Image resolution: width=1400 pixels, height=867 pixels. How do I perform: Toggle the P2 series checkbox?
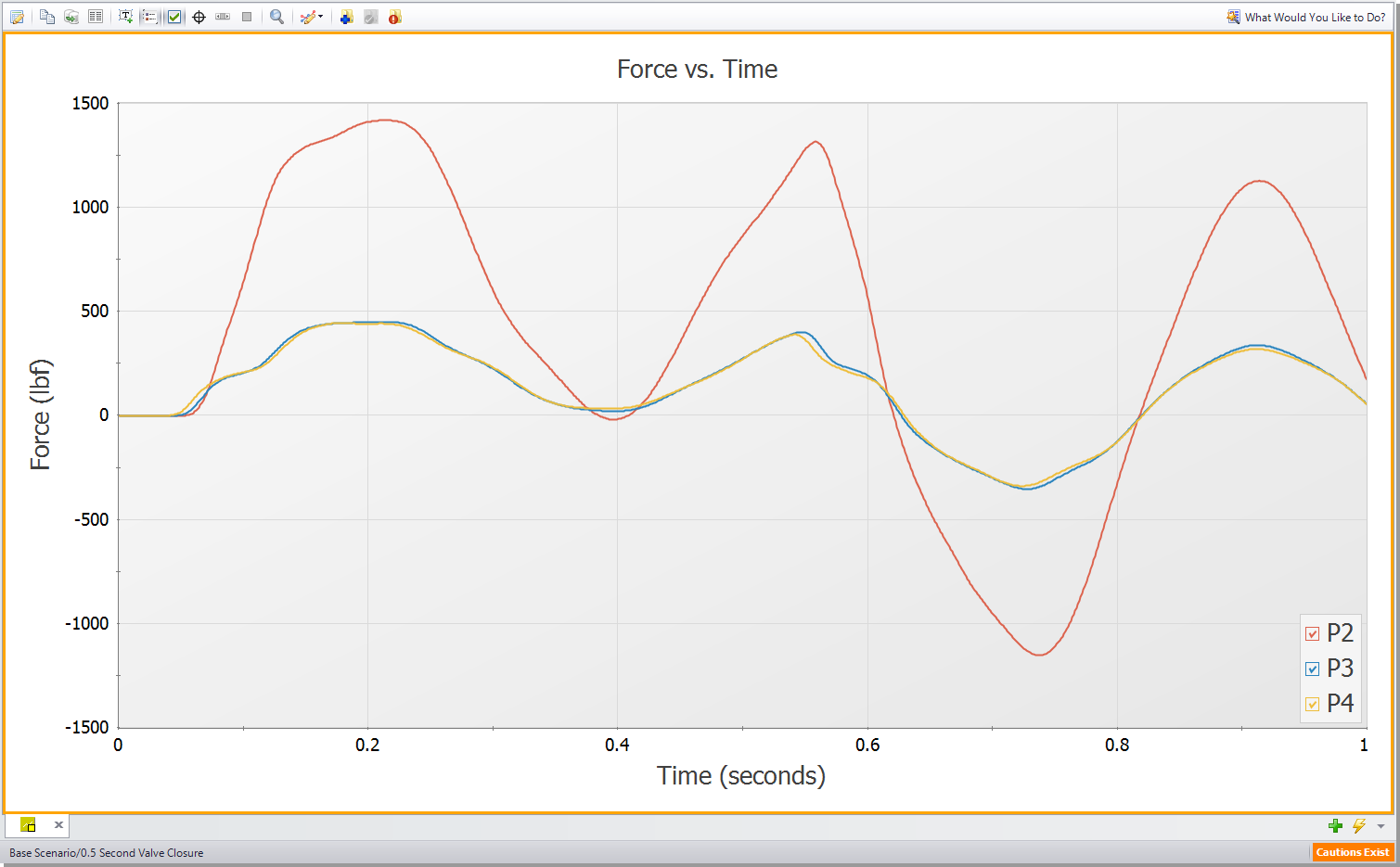[1311, 633]
